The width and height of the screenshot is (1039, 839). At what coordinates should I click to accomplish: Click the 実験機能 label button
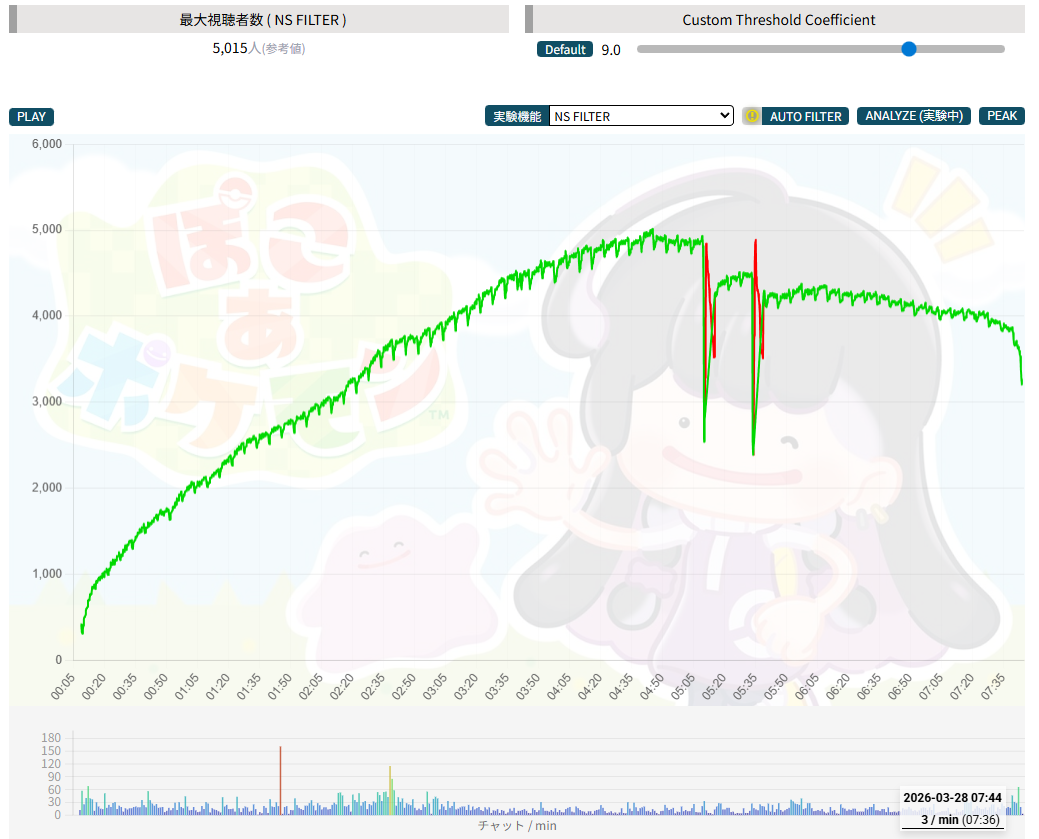517,116
